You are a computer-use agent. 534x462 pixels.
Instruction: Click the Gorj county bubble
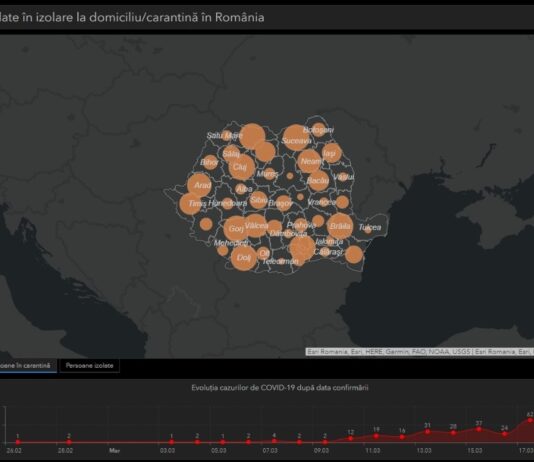click(x=236, y=228)
